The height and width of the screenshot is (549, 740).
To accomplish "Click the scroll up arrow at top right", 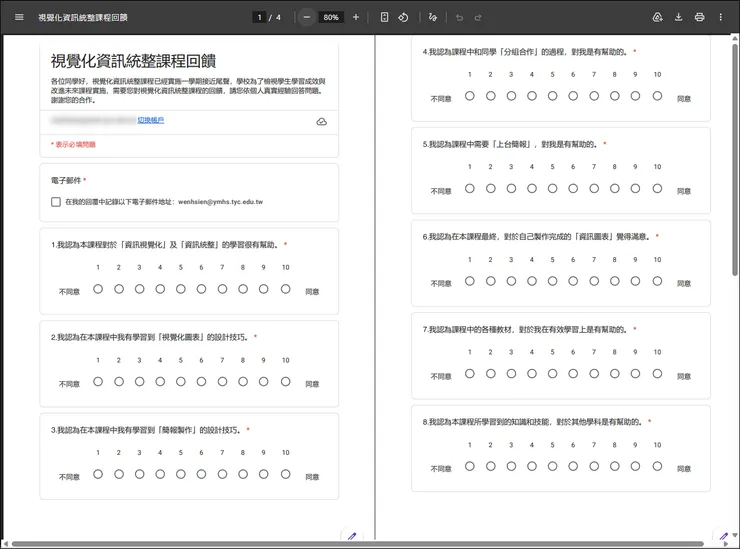I will click(x=734, y=38).
